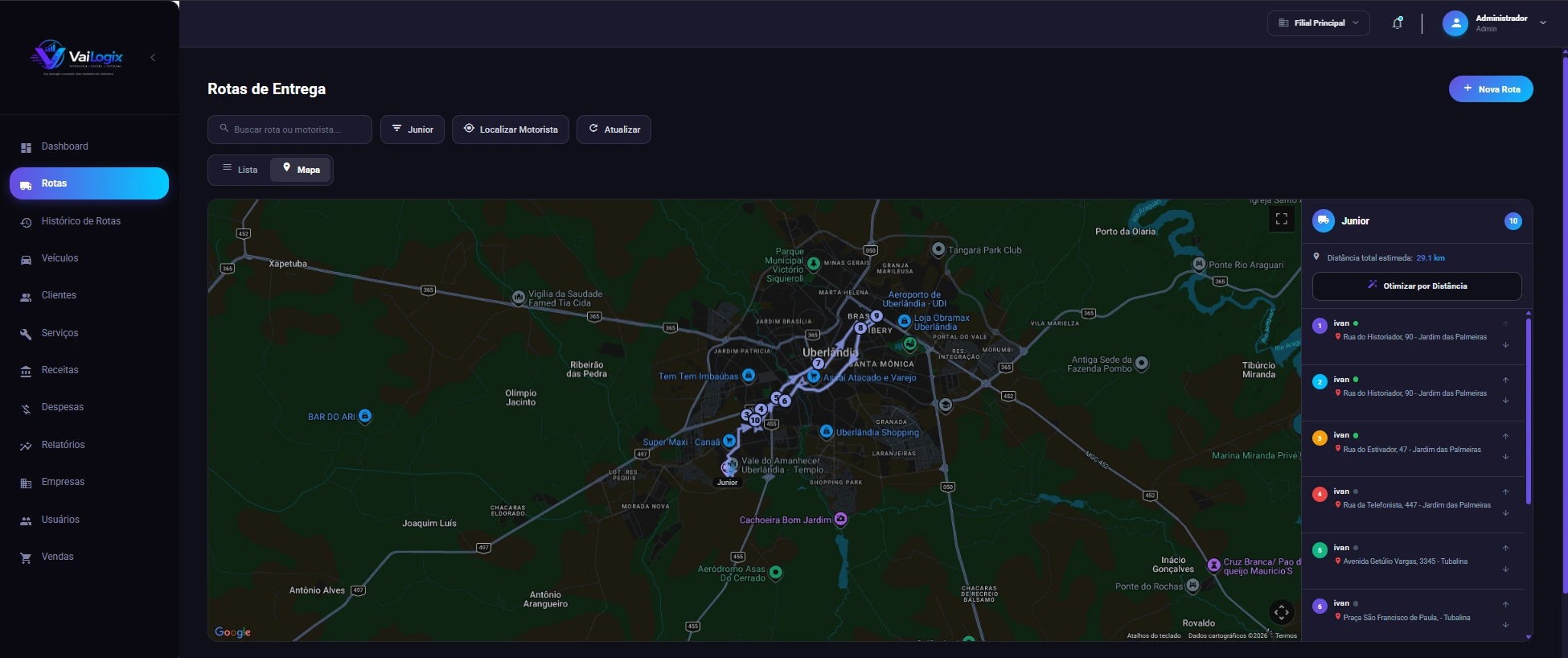Open the Vendas shopping cart icon
Viewport: 1568px width, 658px height.
tap(26, 557)
